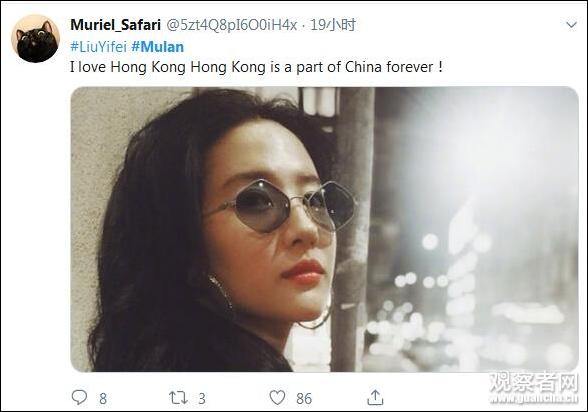Click the reply count number 8
588x412 pixels.
pyautogui.click(x=103, y=399)
